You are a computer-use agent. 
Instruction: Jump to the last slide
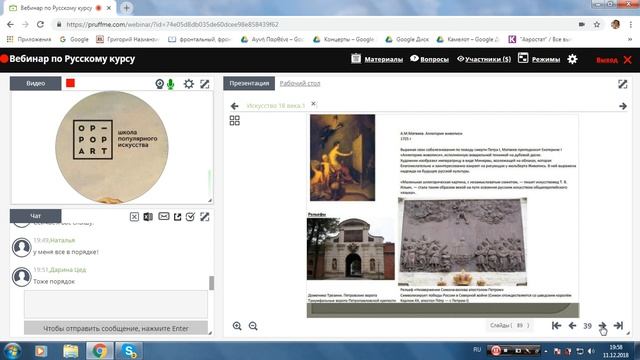pyautogui.click(x=618, y=325)
